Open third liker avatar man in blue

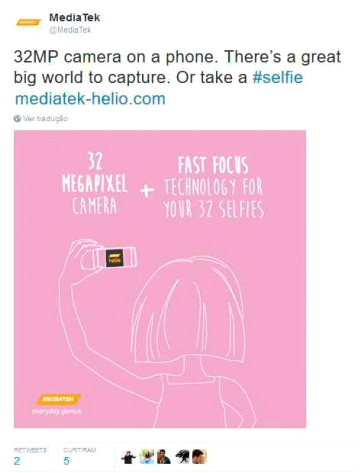click(164, 457)
